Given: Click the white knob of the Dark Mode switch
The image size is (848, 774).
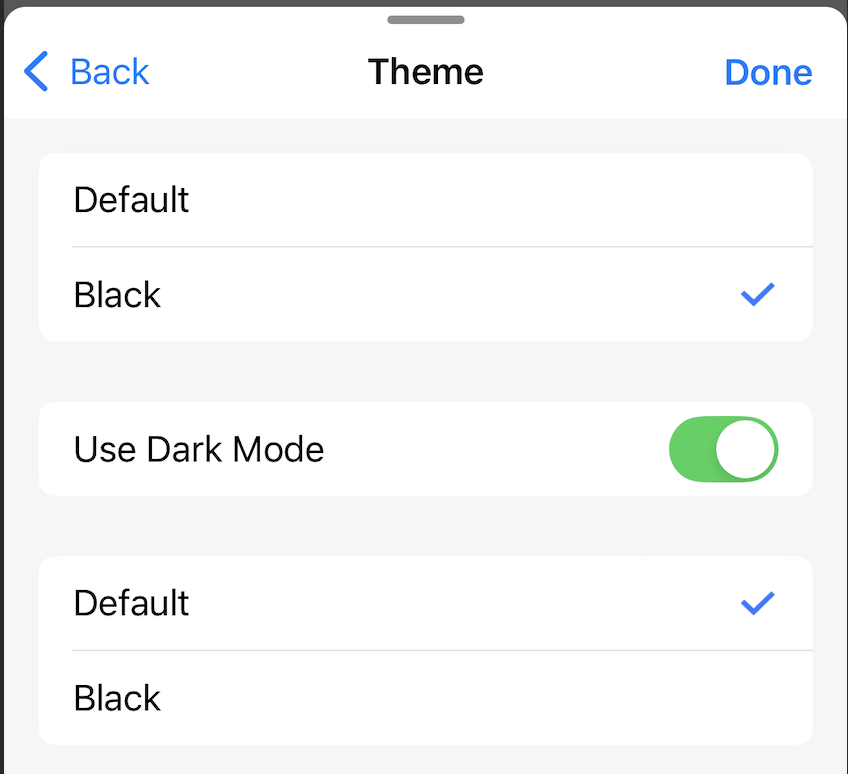Looking at the screenshot, I should pyautogui.click(x=746, y=449).
